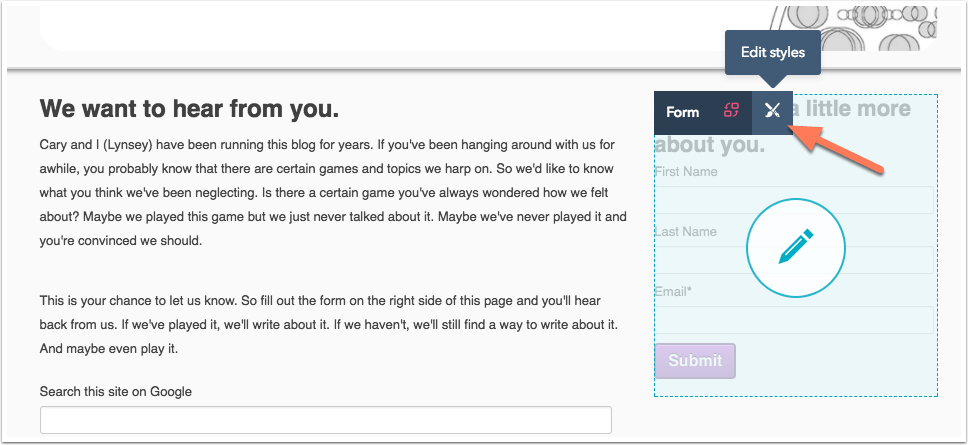The height and width of the screenshot is (445, 968).
Task: Click the Edit styles tooltip
Action: click(773, 52)
